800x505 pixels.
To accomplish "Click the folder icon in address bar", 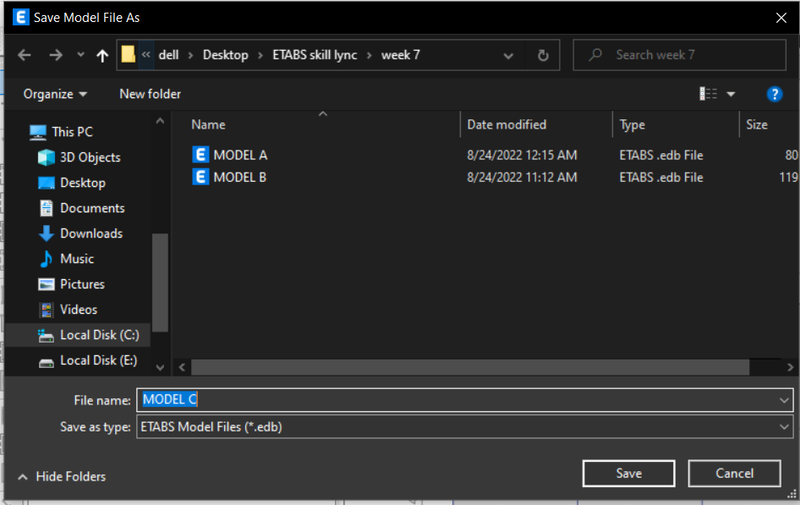I will (128, 54).
